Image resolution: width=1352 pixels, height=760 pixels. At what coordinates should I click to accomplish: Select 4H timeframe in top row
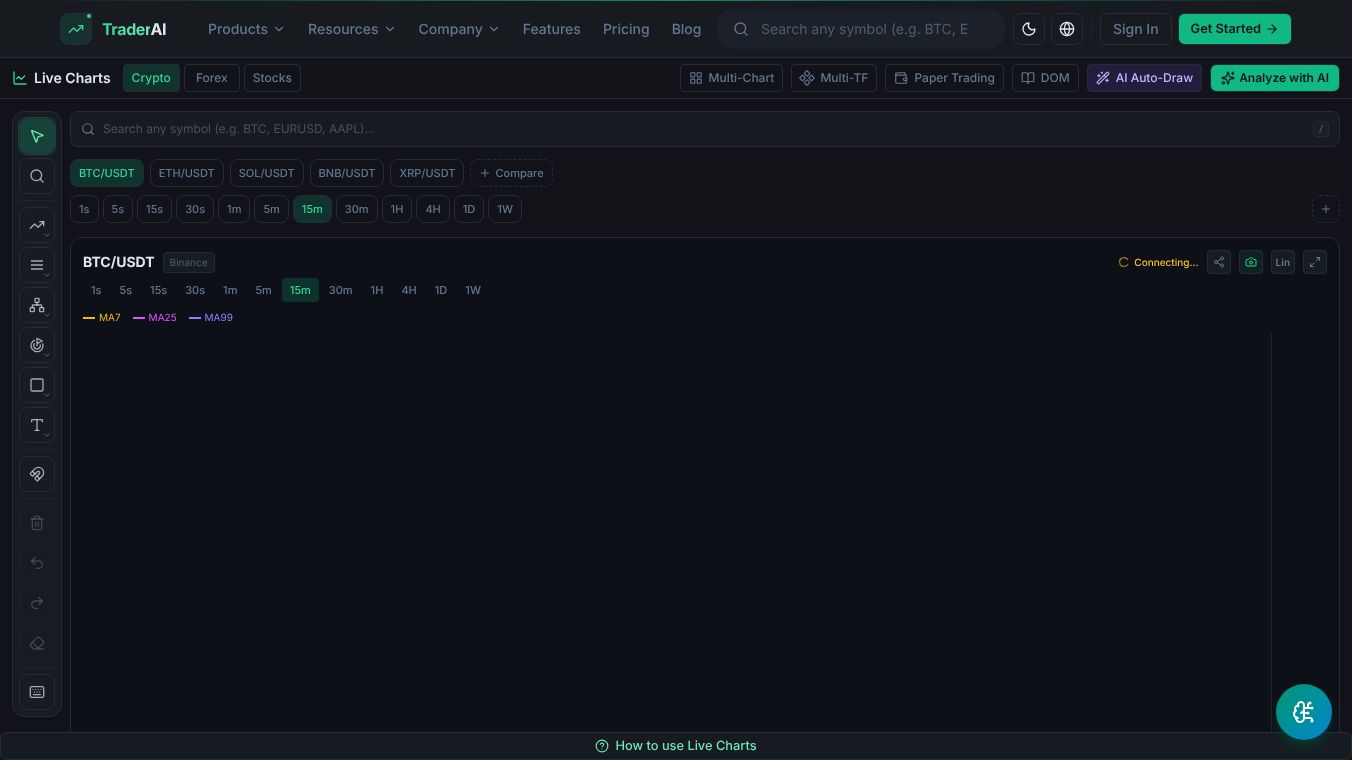coord(433,209)
